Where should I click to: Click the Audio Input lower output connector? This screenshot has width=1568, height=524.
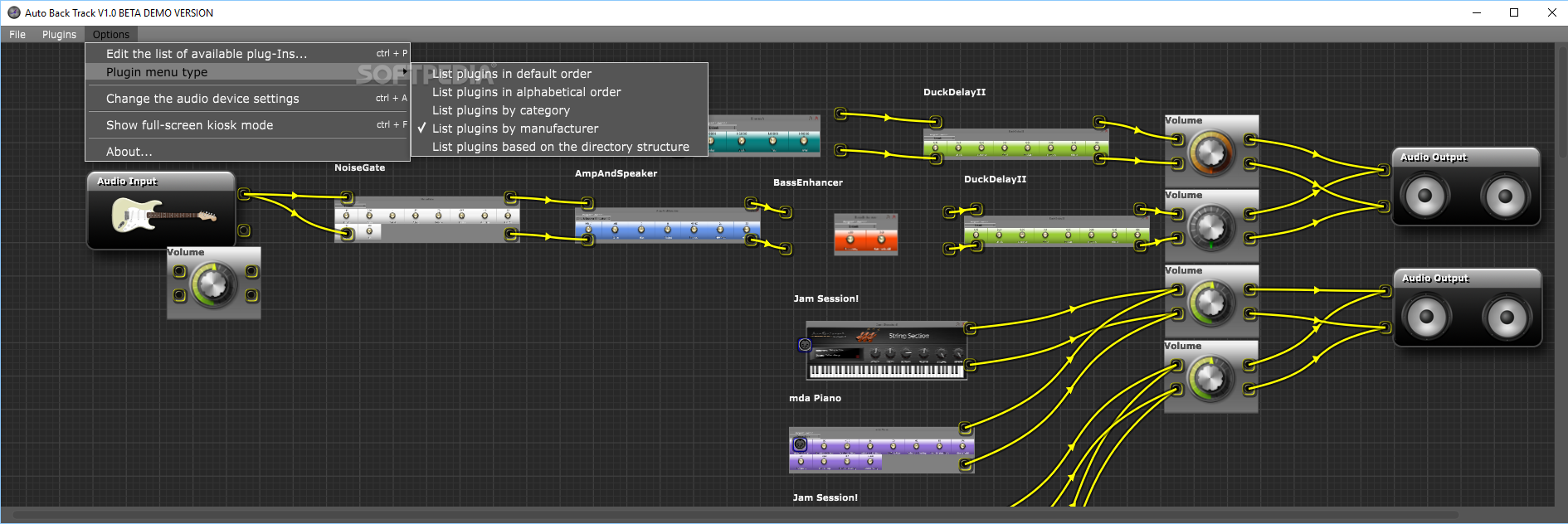[244, 230]
